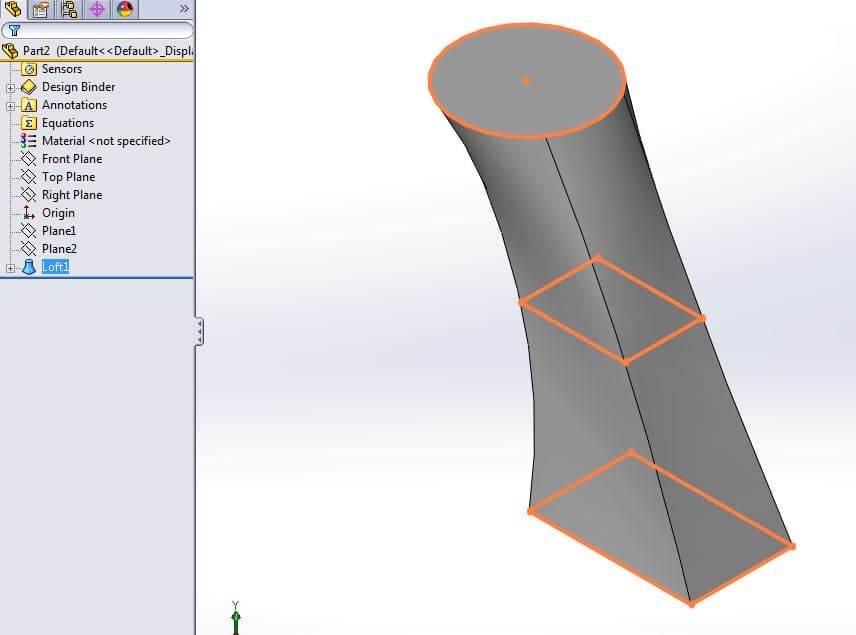This screenshot has height=635, width=856.
Task: Open the DimXpertManager tab
Action: 97,9
